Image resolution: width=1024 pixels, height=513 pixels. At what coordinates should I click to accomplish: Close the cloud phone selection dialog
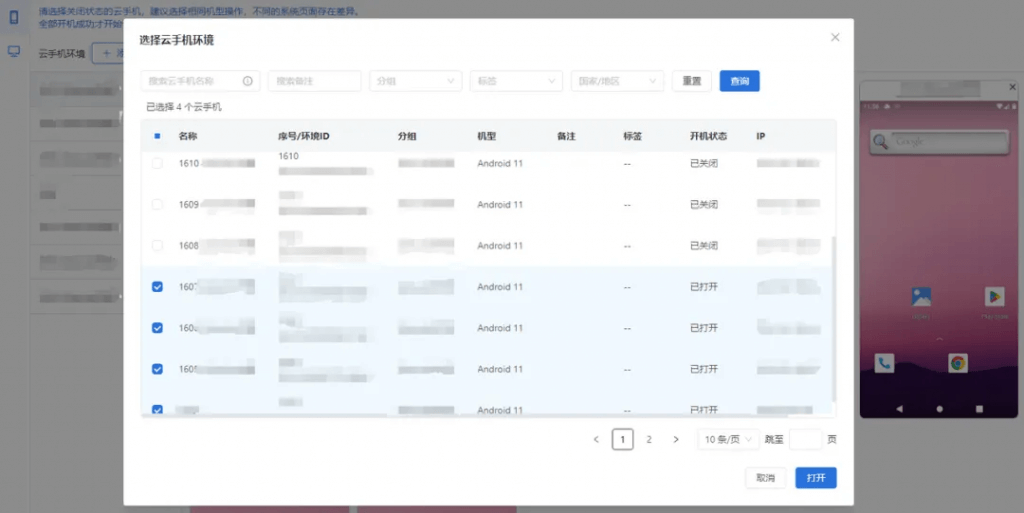835,38
